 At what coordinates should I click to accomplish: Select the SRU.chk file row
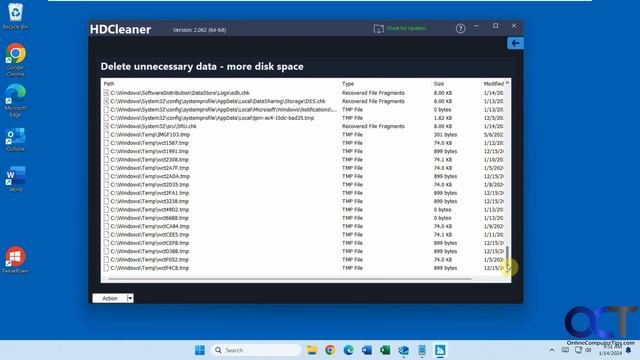click(304, 127)
